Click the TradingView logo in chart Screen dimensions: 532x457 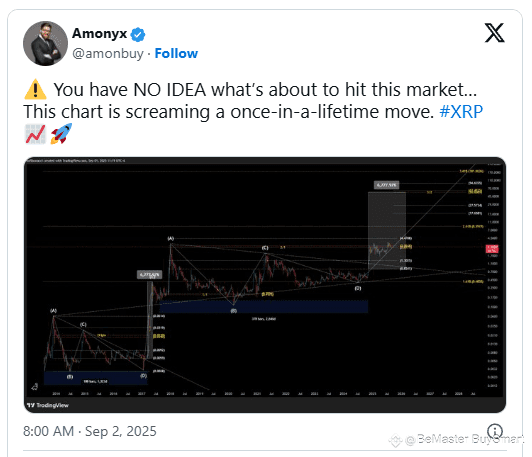pos(48,405)
